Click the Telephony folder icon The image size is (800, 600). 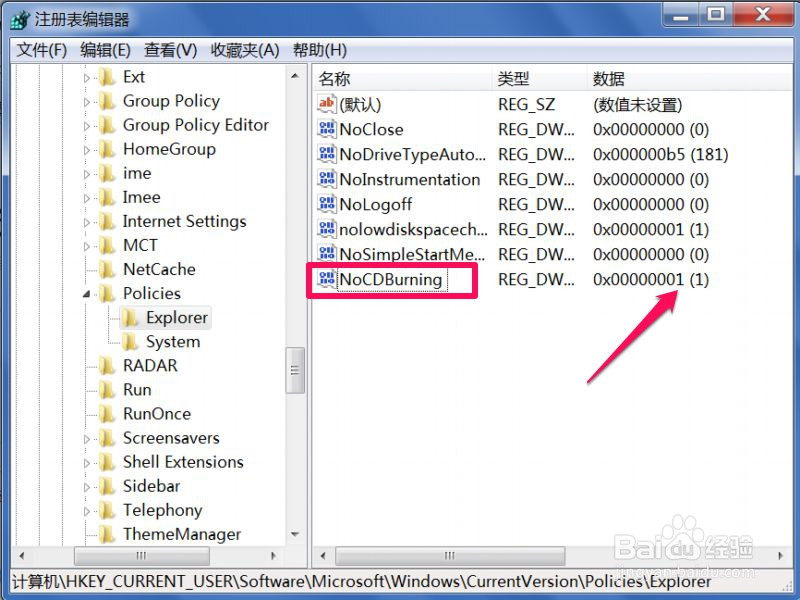pos(107,510)
